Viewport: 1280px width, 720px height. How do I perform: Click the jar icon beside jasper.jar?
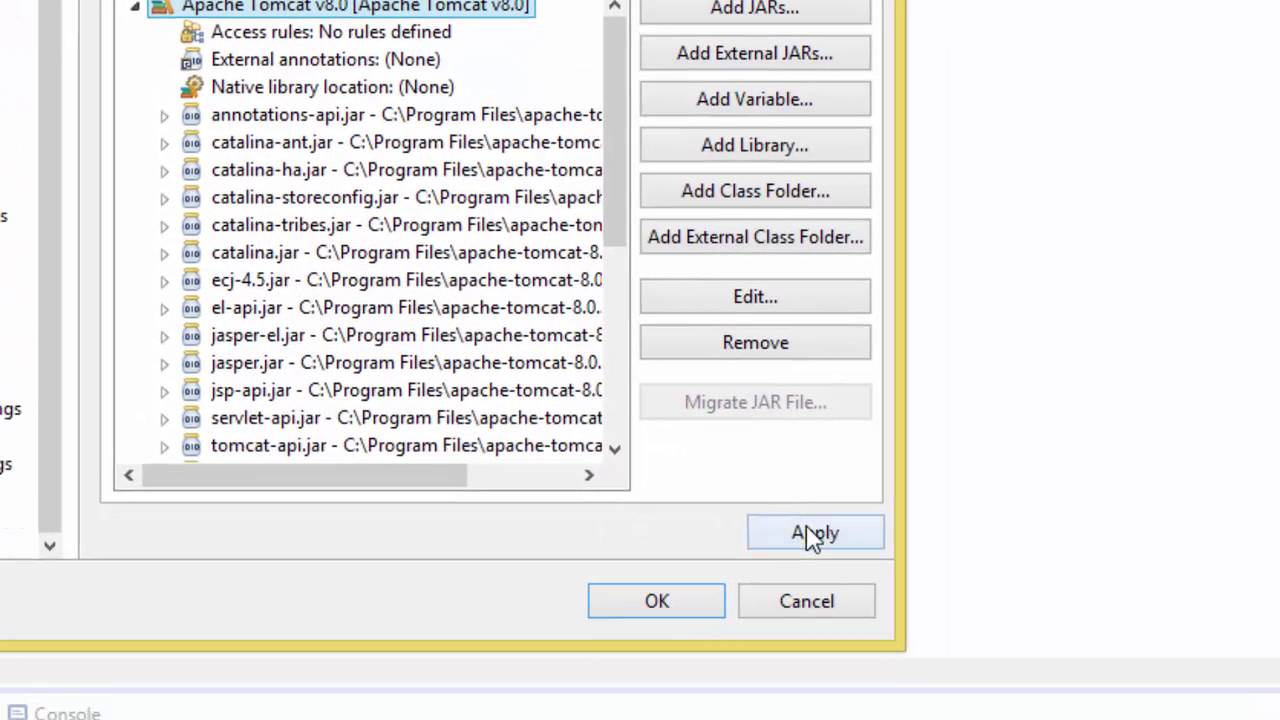[191, 363]
